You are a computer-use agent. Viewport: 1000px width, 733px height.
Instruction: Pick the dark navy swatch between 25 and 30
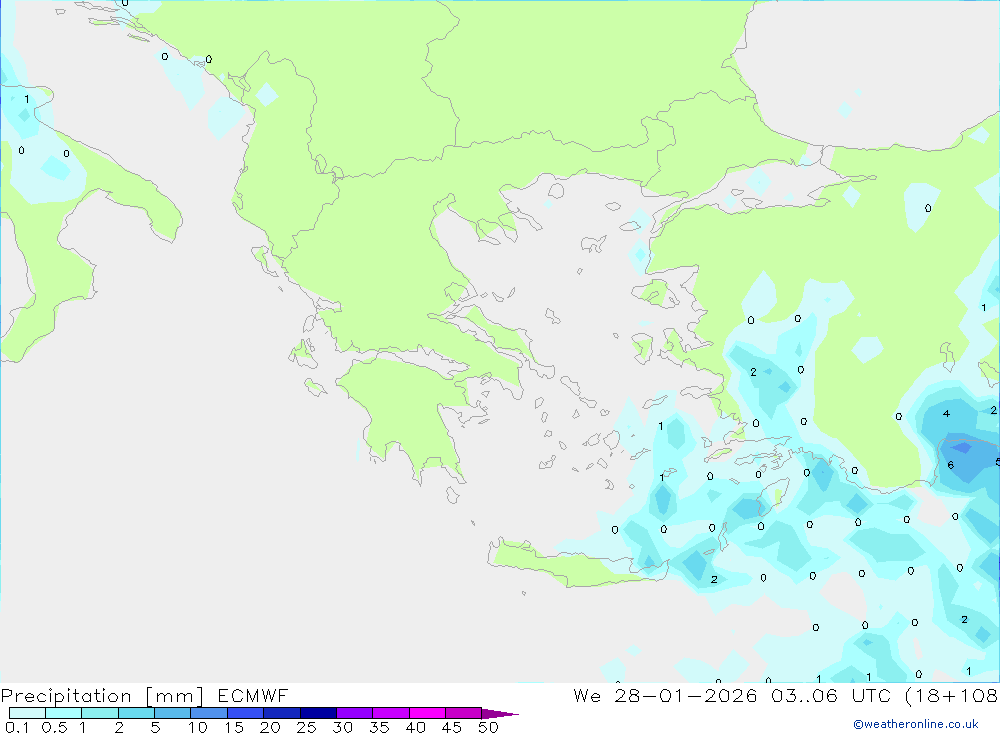point(318,713)
